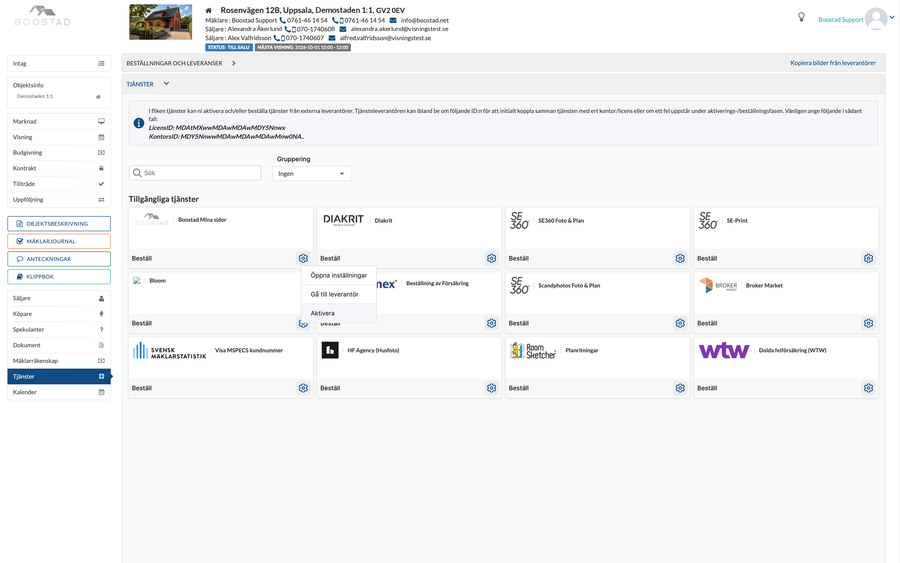This screenshot has height=563, width=900.
Task: Open gear on Visa MSPECS kundnummer card
Action: 303,388
